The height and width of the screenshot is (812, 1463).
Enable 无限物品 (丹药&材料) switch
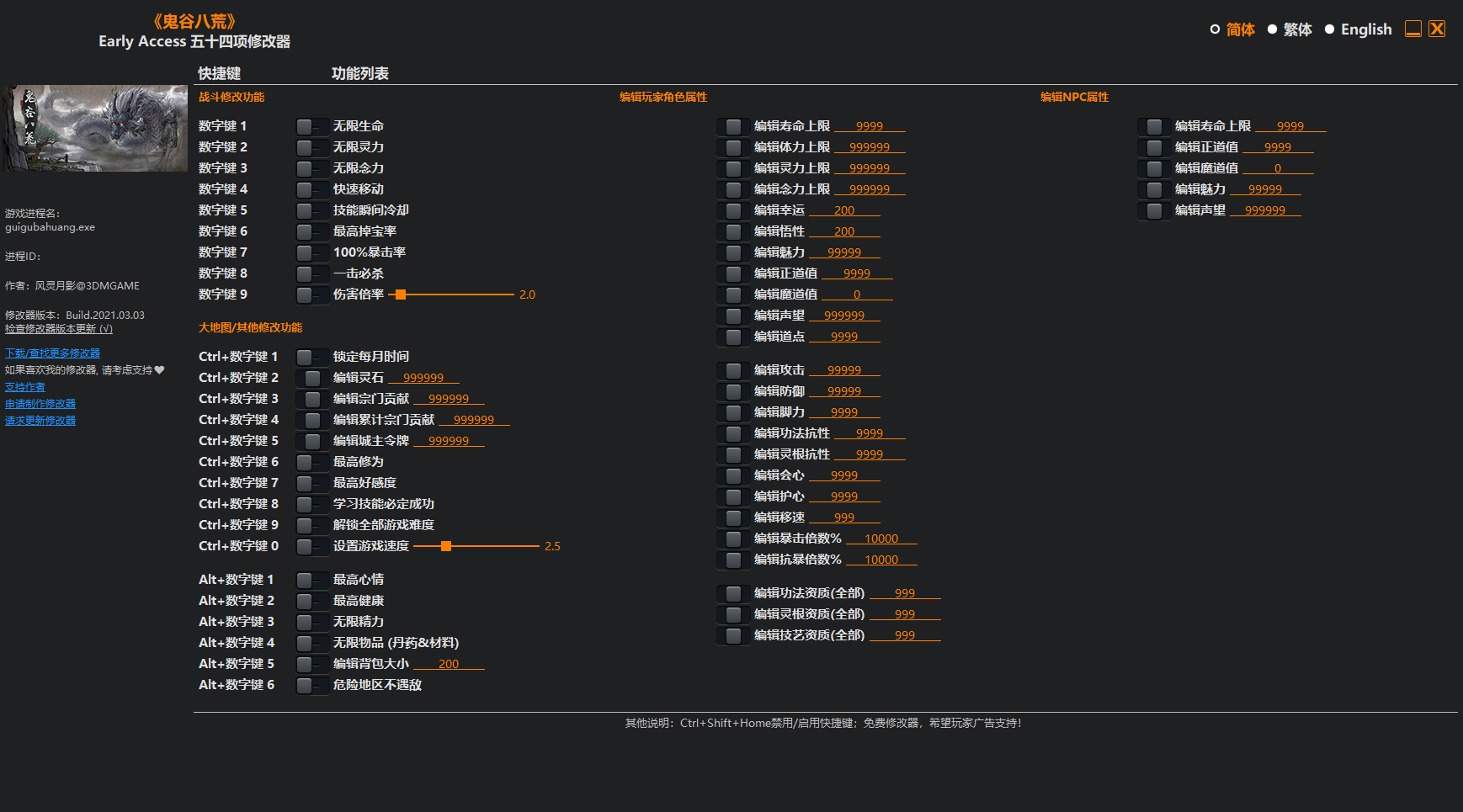311,643
